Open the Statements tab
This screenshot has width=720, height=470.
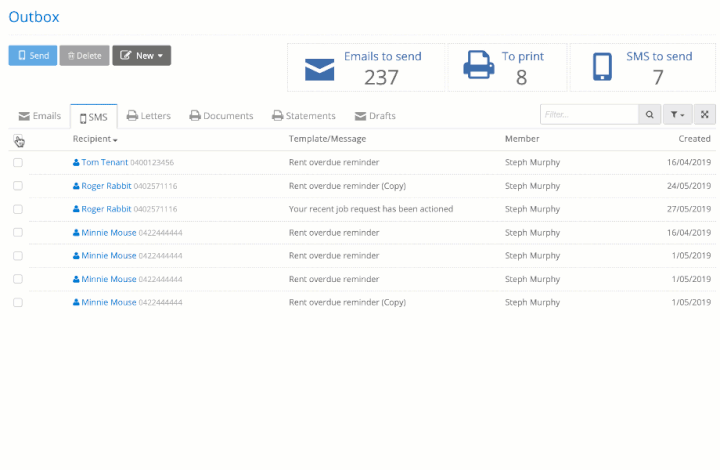pyautogui.click(x=304, y=116)
